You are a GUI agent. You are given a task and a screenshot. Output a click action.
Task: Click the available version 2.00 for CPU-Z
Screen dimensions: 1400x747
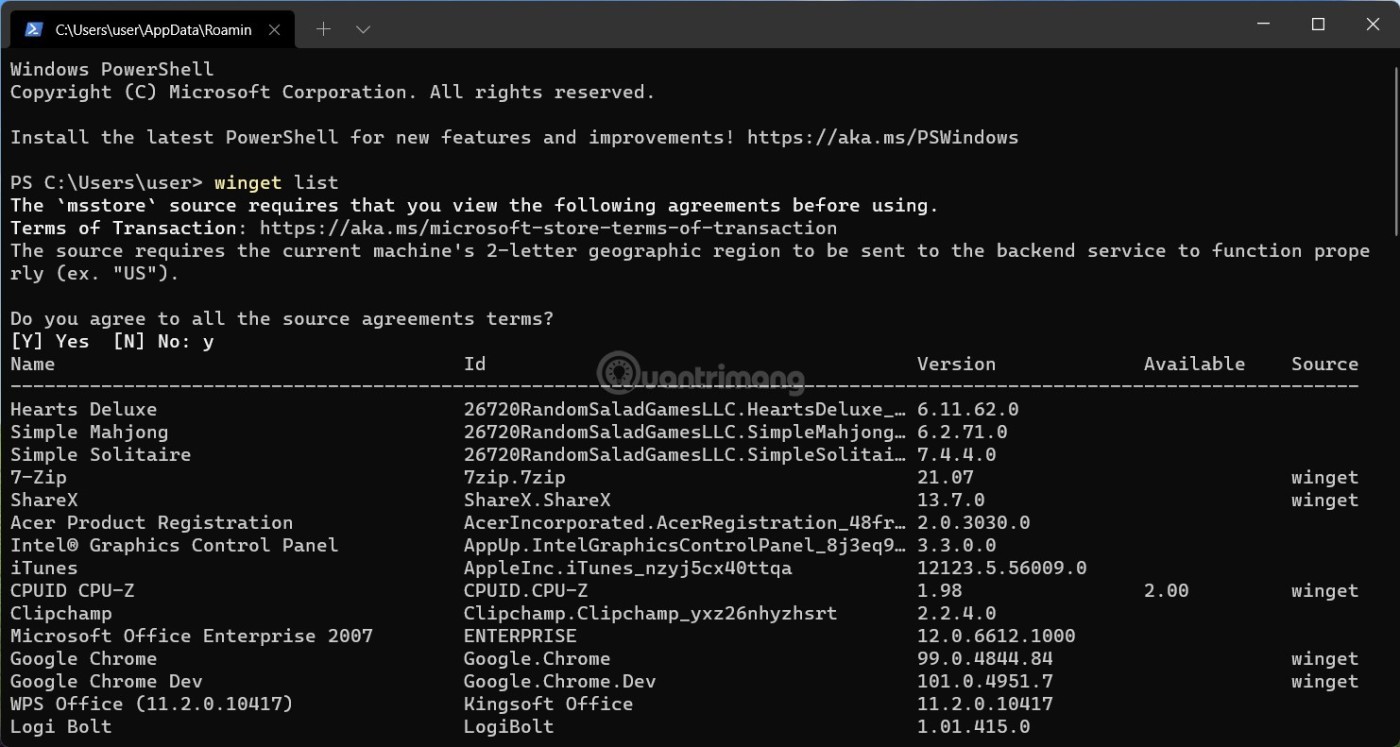(x=1166, y=591)
